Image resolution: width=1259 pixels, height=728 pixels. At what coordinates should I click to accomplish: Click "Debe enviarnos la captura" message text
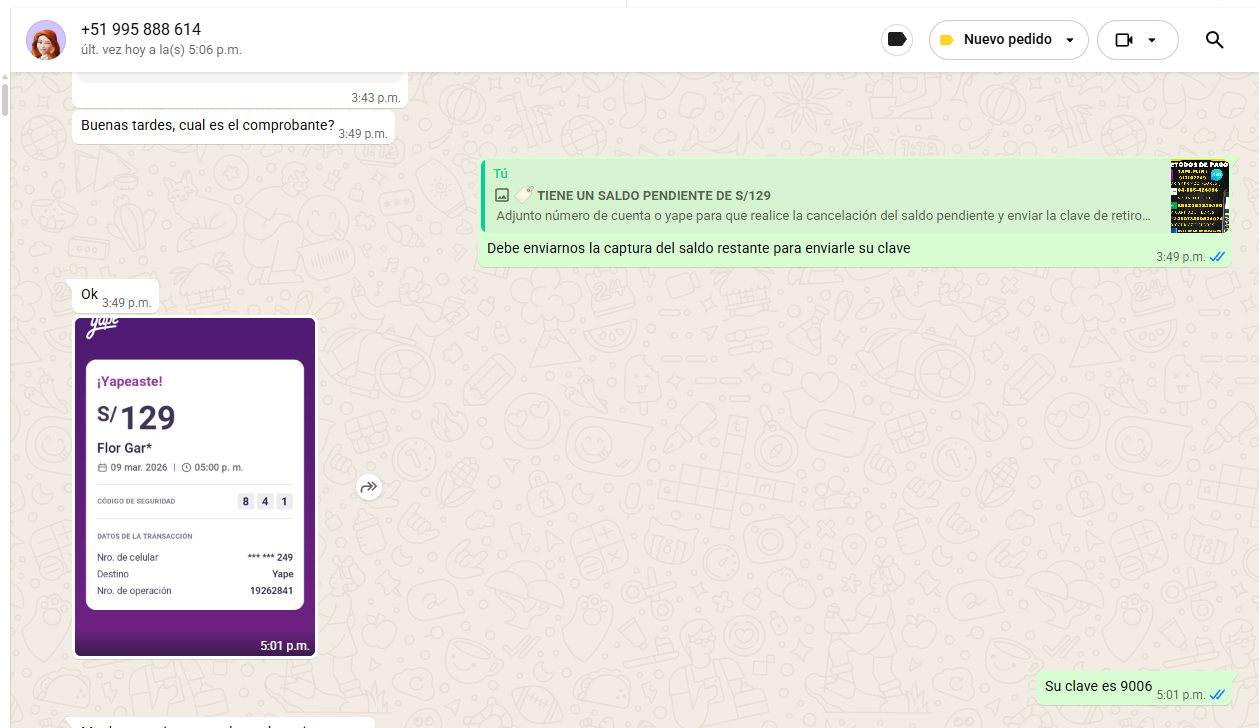pos(698,248)
